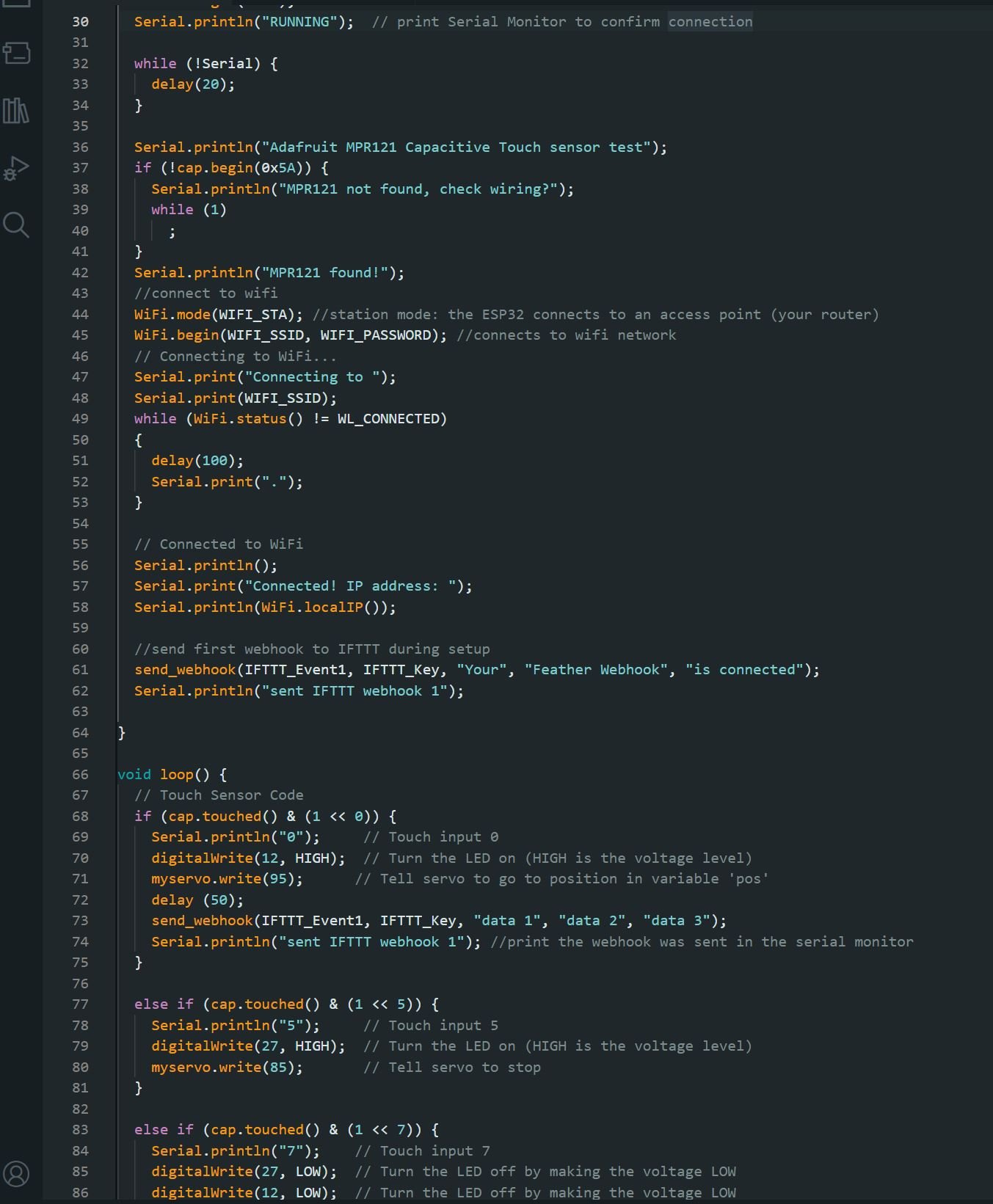Click line number 30 in the gutter
Viewport: 993px width, 1204px height.
(x=80, y=22)
